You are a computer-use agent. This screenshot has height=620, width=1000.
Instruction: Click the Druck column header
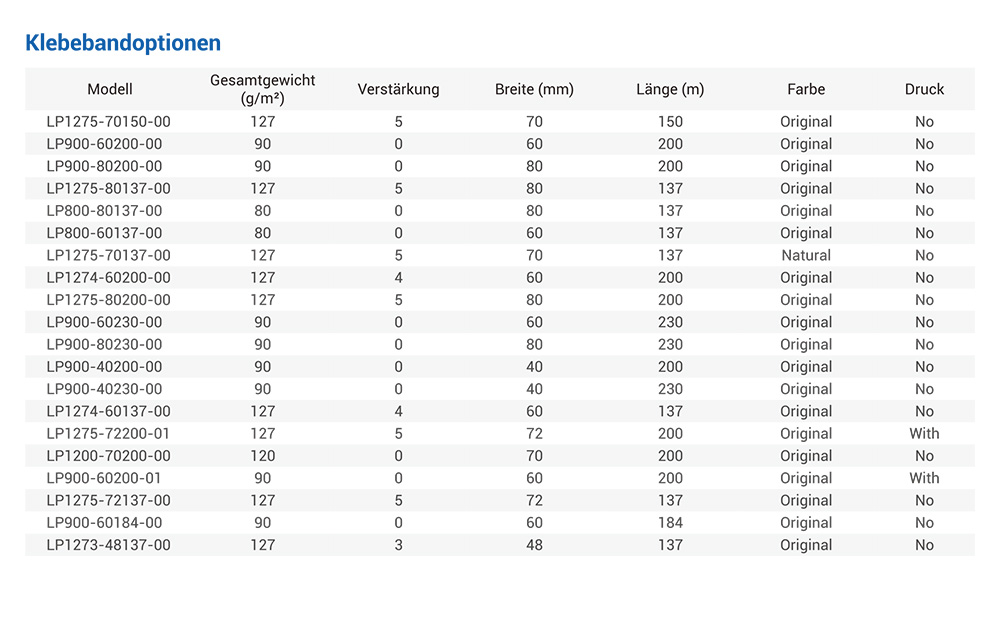coord(924,89)
